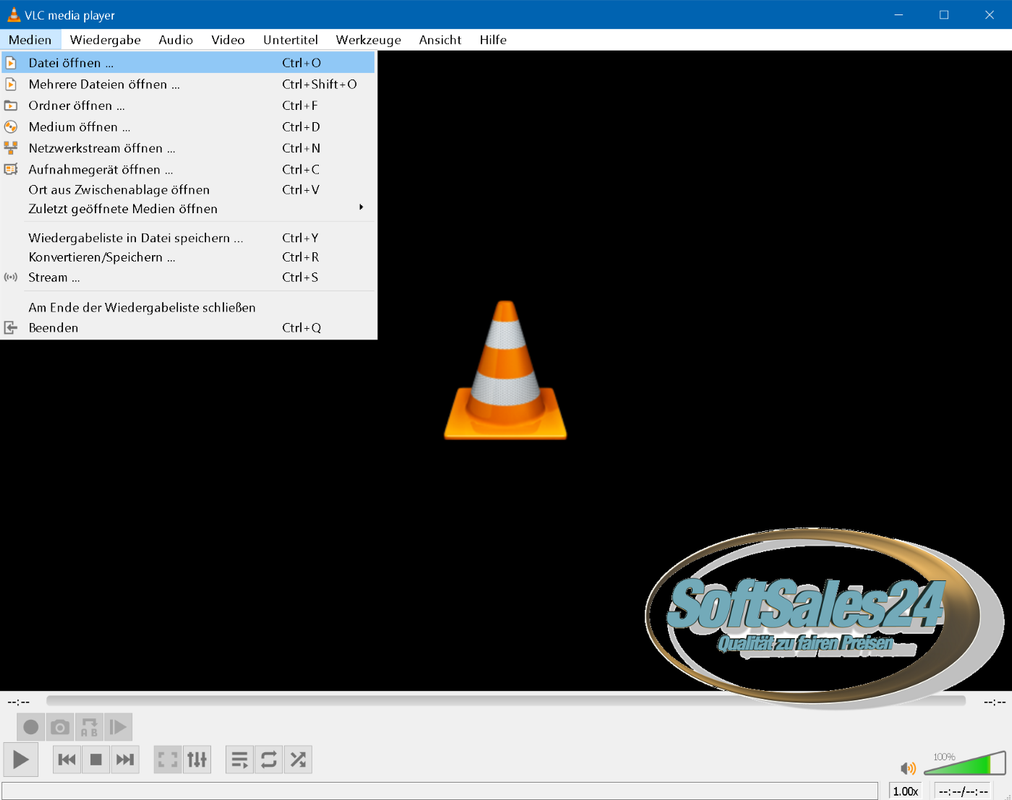Click Ort aus Zwischenablage öffnen
Image resolution: width=1012 pixels, height=800 pixels.
[188, 190]
